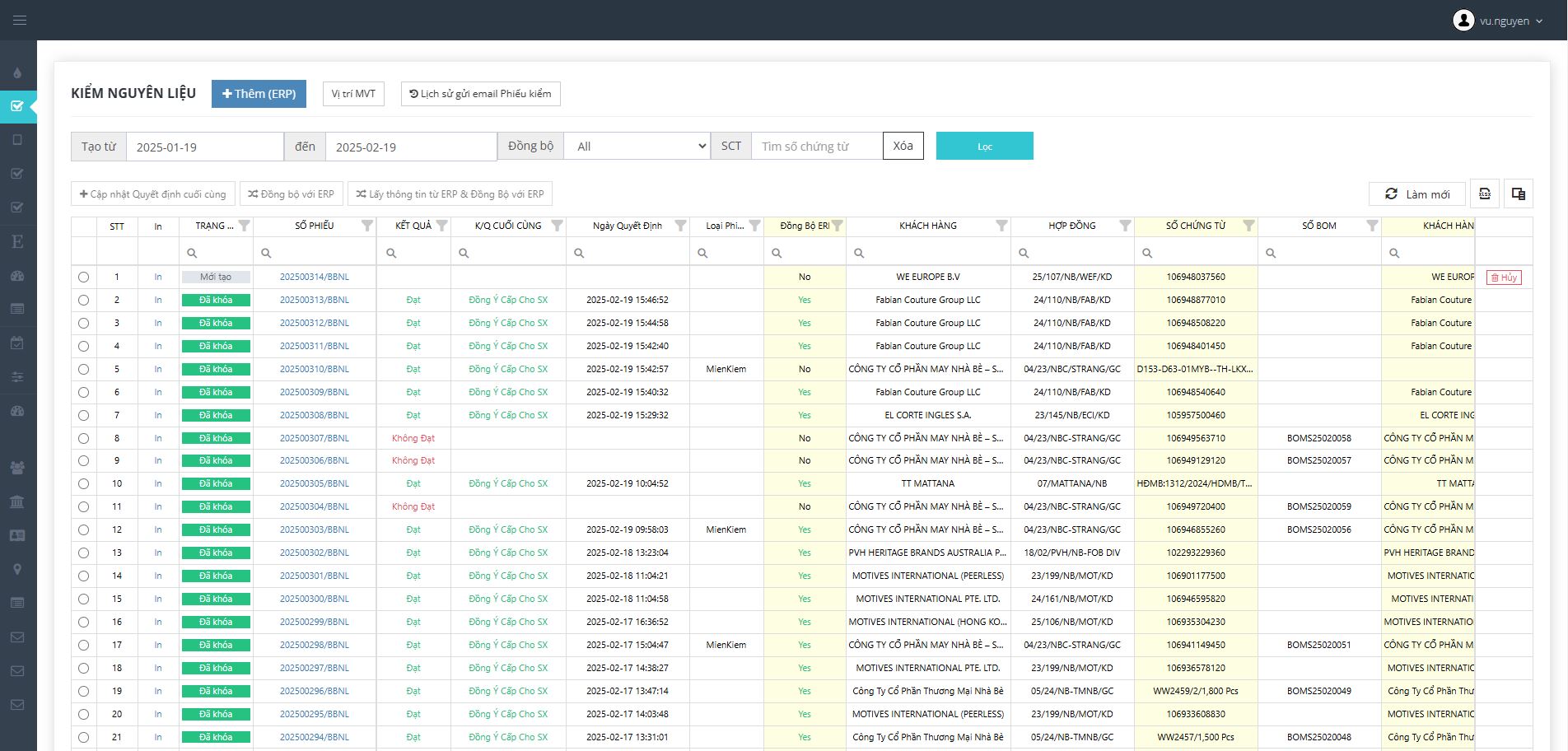Open filter for HỢP ĐỒNG column
This screenshot has width=1568, height=751.
(x=1125, y=226)
